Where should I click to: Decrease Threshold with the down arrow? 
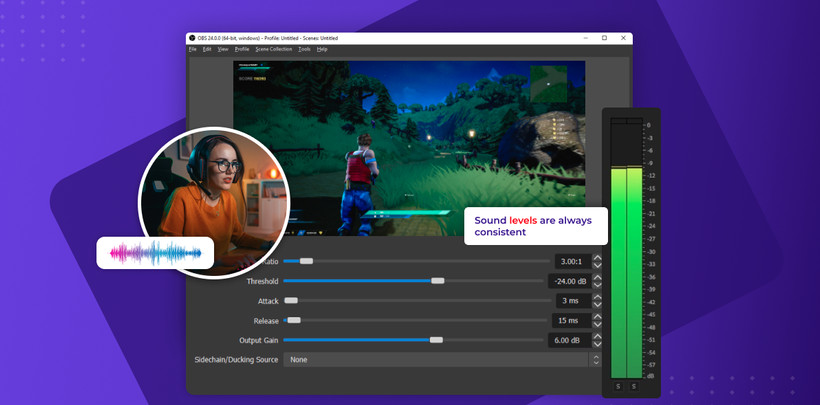[x=597, y=285]
